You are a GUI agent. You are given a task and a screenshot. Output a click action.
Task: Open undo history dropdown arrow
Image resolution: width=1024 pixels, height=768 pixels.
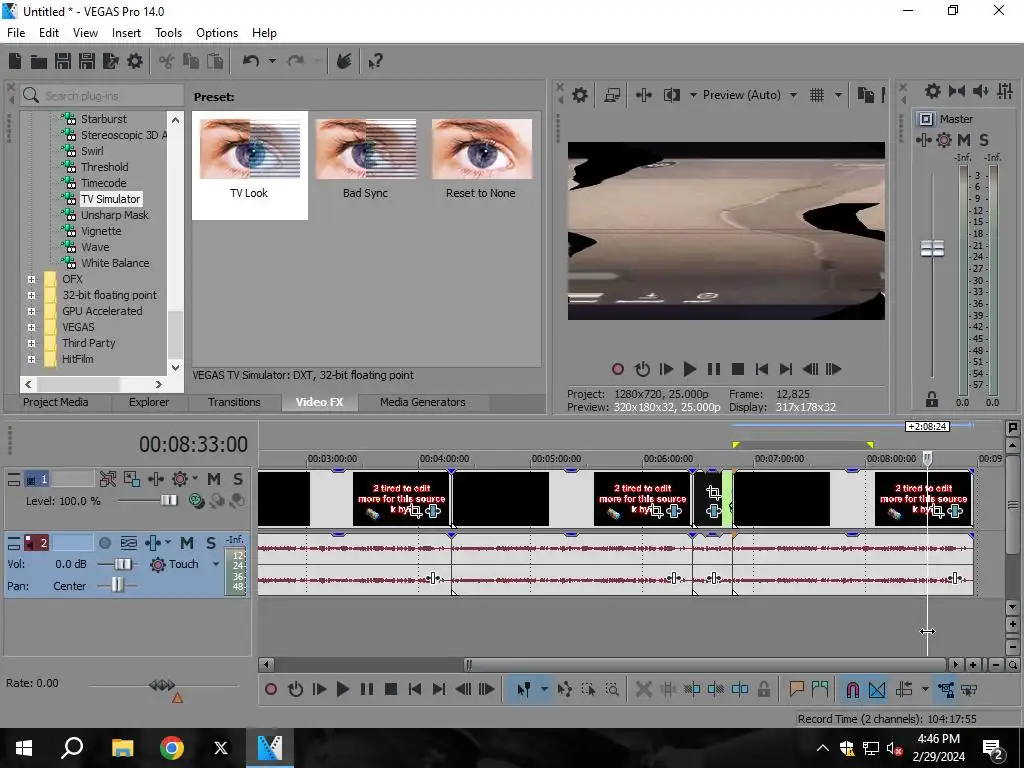click(272, 61)
